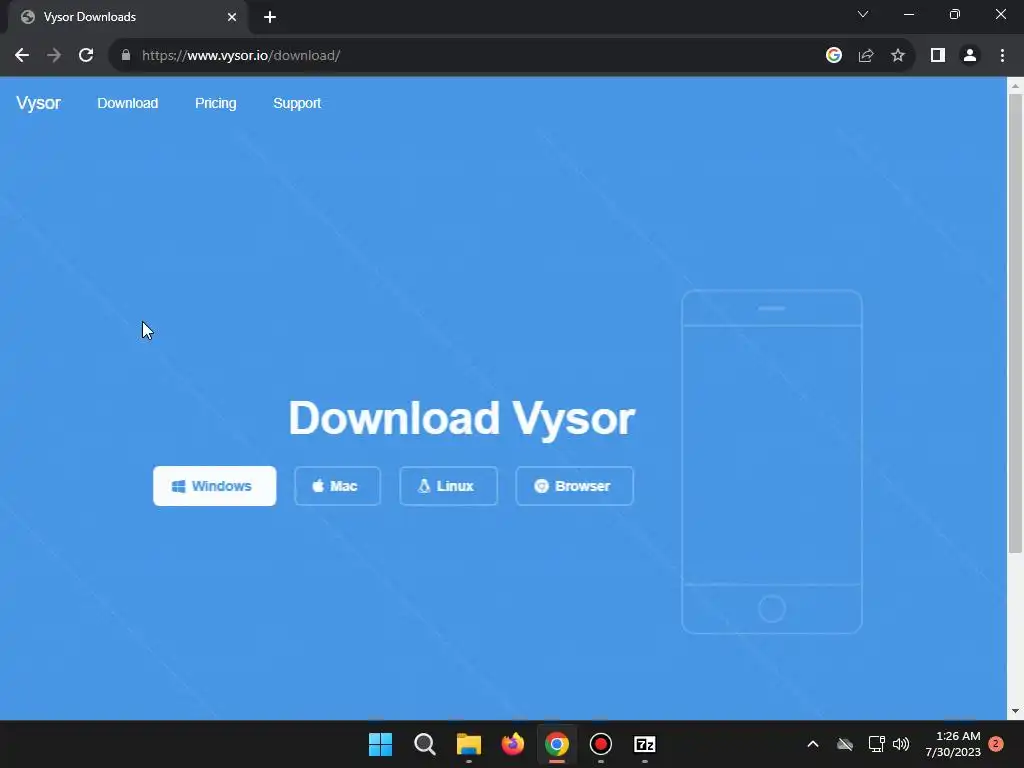The height and width of the screenshot is (768, 1024).
Task: Restore down the Chrome window
Action: (955, 14)
